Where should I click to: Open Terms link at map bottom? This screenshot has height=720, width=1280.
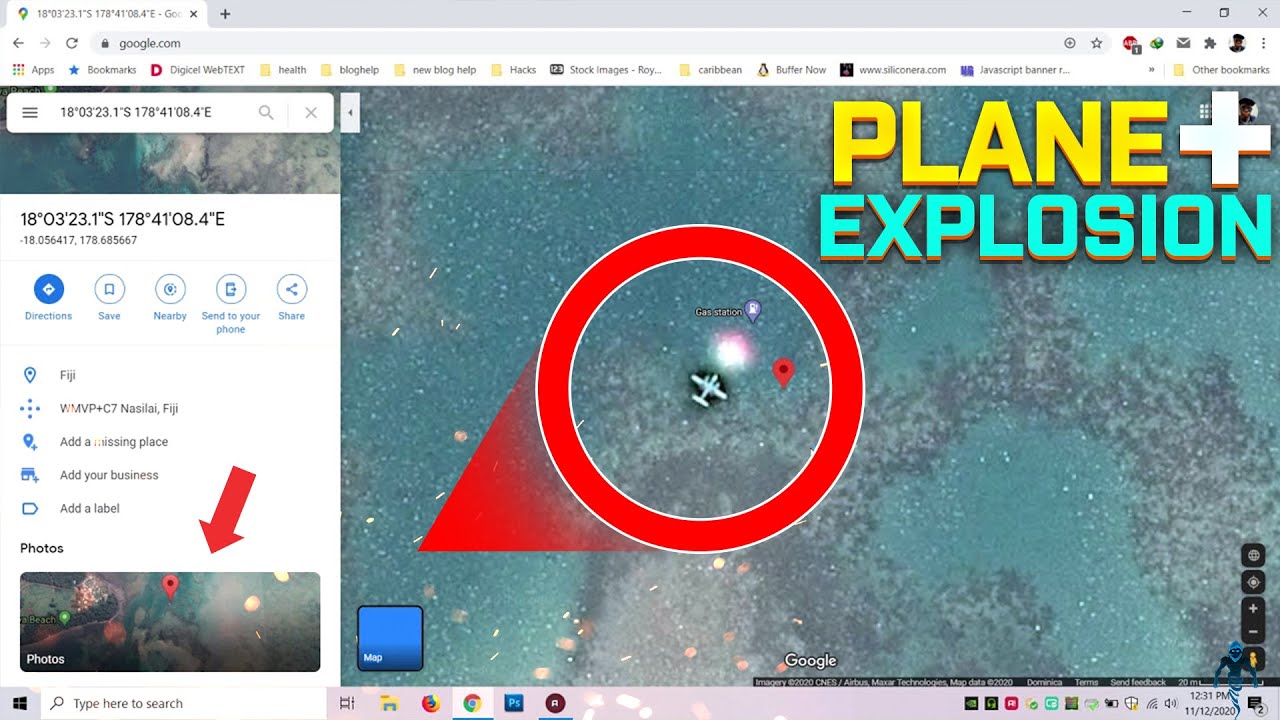(1086, 682)
